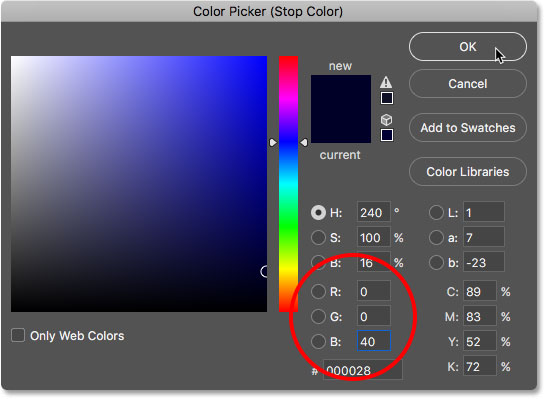This screenshot has width=545, height=399.
Task: Click the right hue slider arrow
Action: pos(304,142)
